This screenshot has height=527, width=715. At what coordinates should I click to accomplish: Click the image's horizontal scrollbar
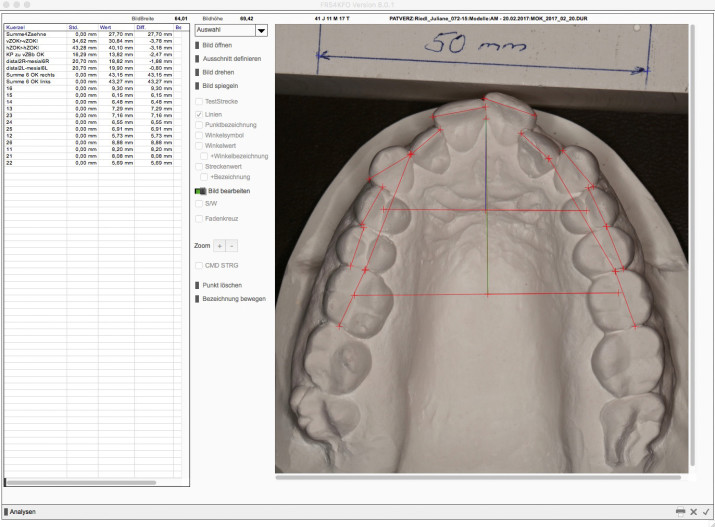coord(478,477)
